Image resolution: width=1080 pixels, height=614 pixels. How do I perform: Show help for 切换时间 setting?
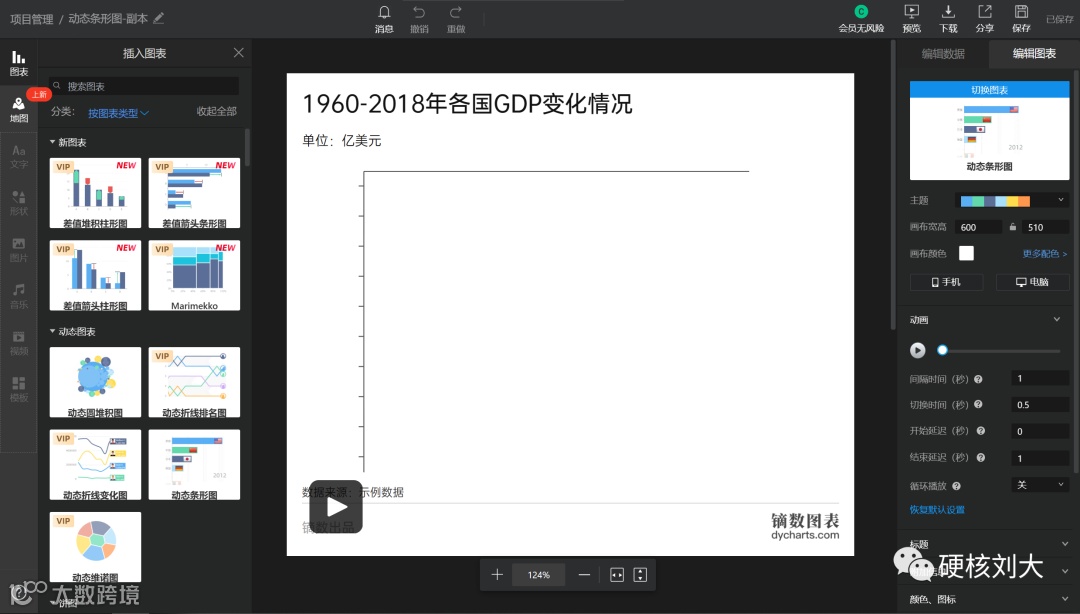click(x=978, y=405)
